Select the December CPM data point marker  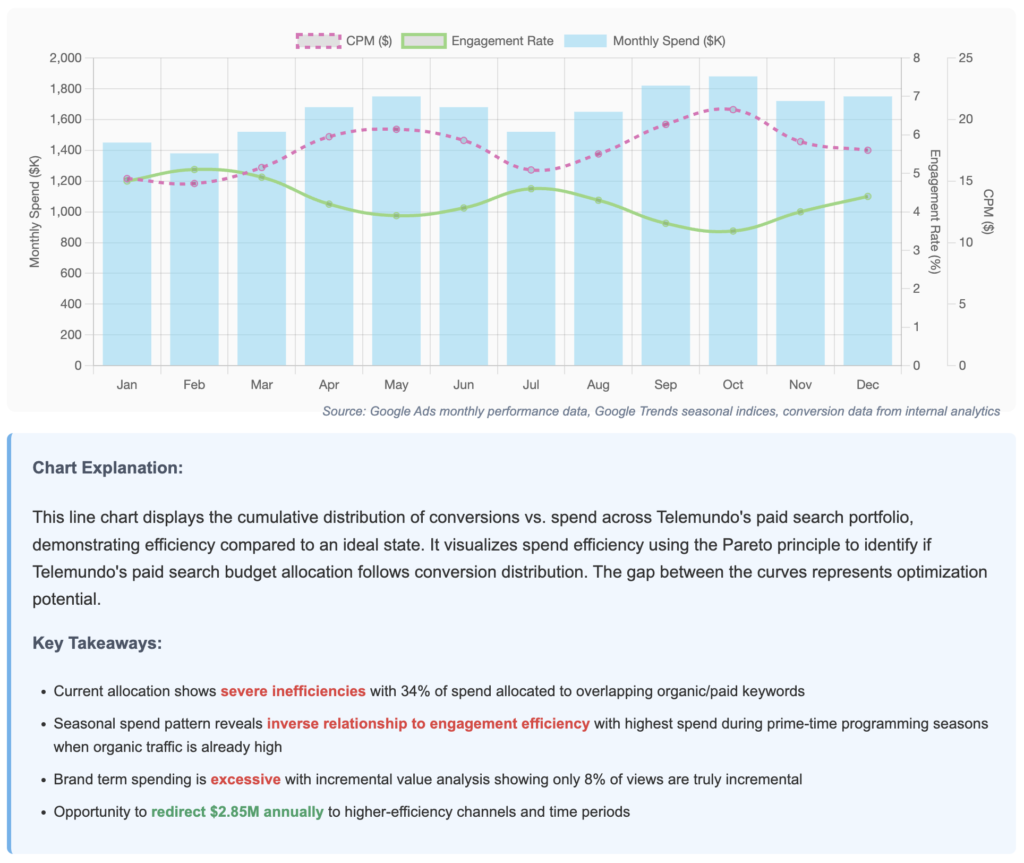pyautogui.click(x=867, y=150)
